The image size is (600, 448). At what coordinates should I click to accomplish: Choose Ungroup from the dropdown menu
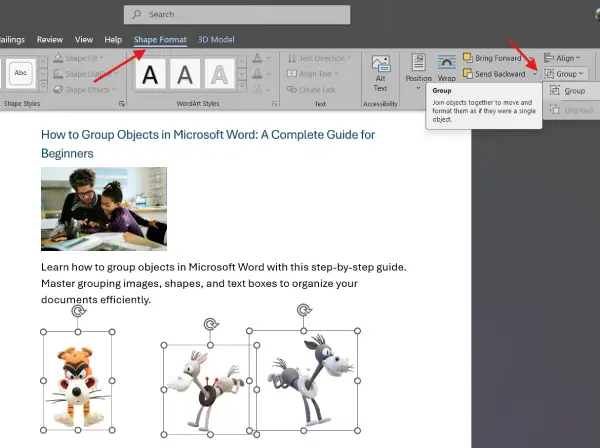(x=571, y=110)
